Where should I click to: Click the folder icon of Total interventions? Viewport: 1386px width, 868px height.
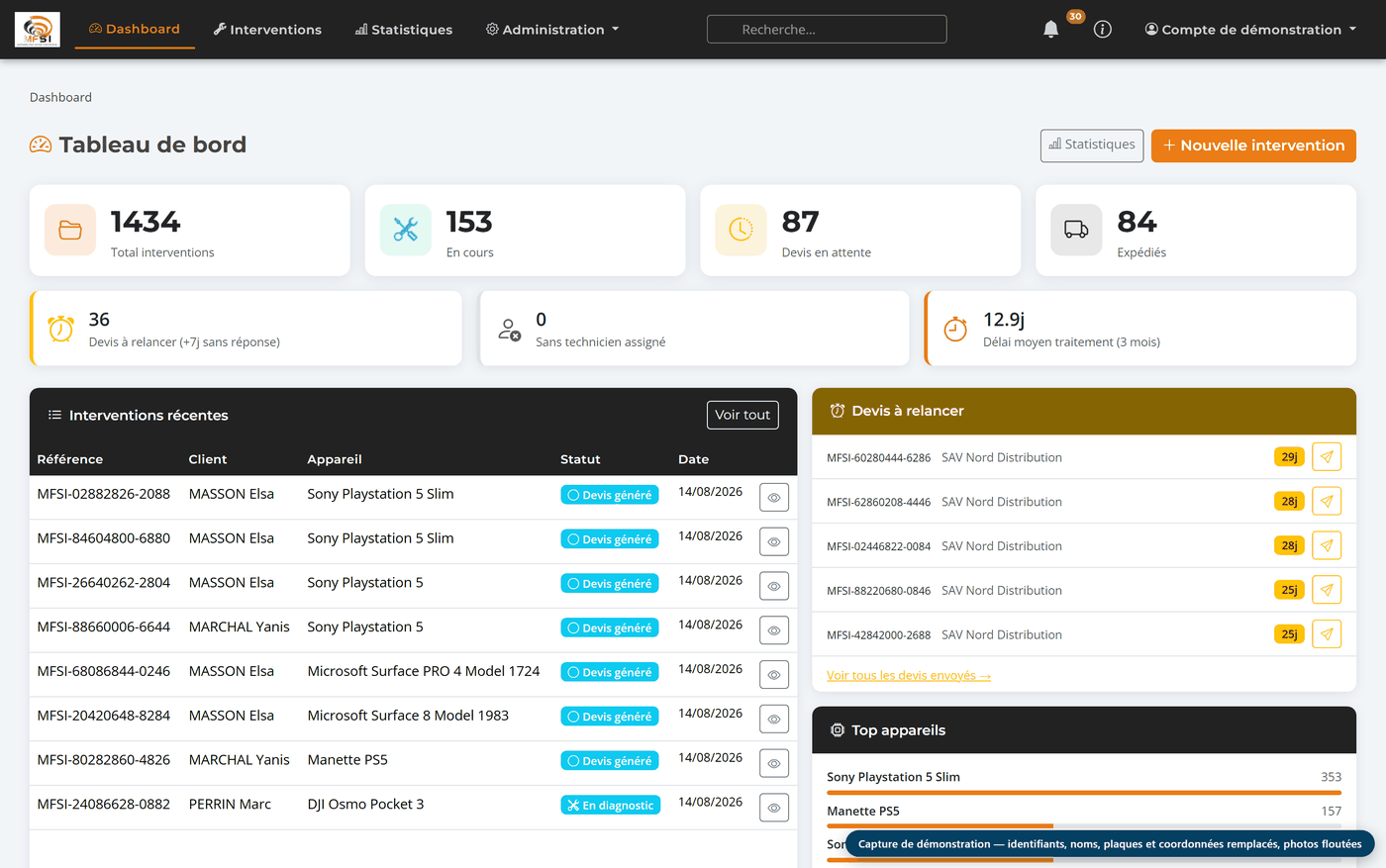click(x=70, y=230)
